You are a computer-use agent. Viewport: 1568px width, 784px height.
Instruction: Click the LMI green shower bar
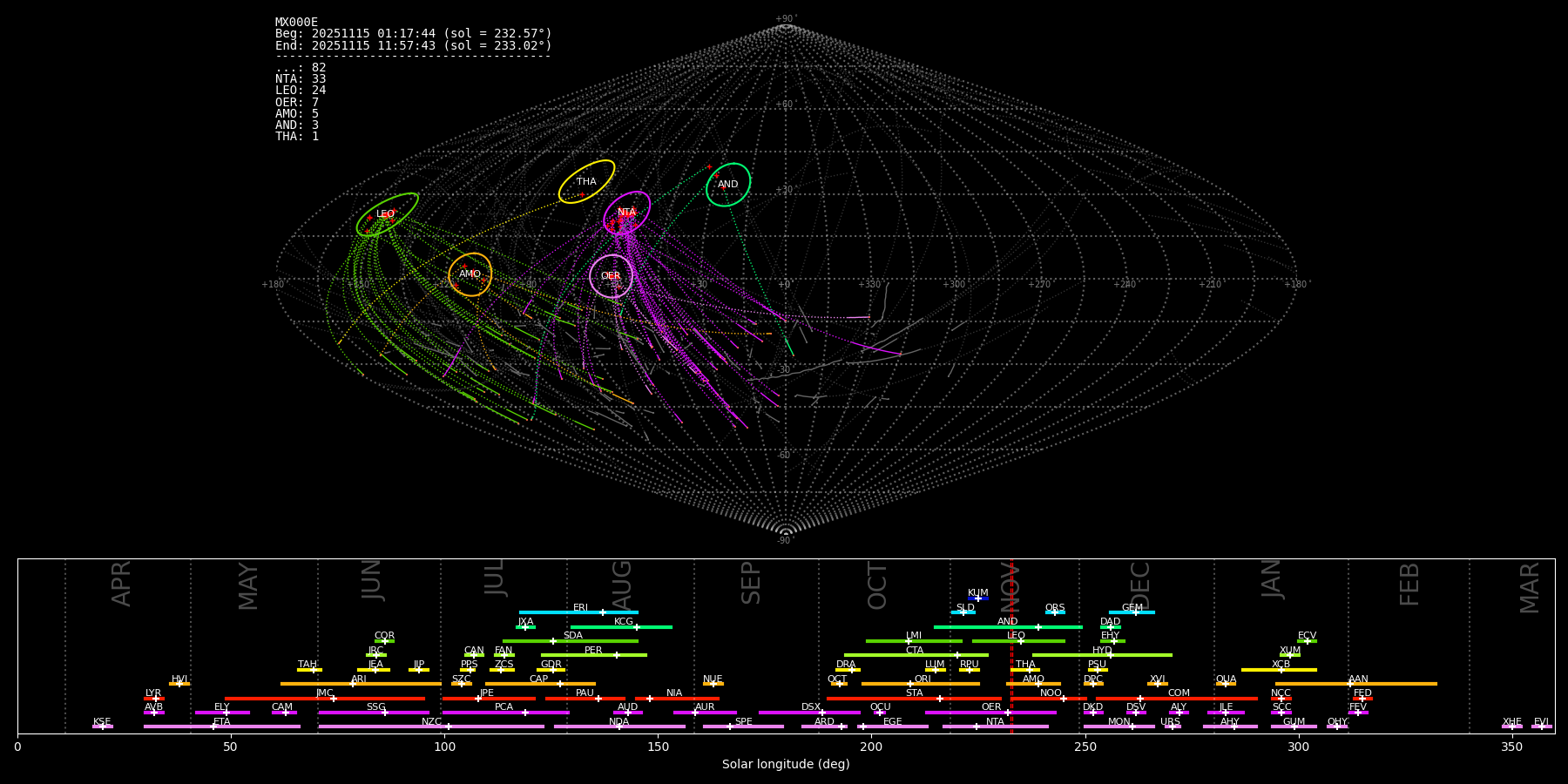coord(914,641)
